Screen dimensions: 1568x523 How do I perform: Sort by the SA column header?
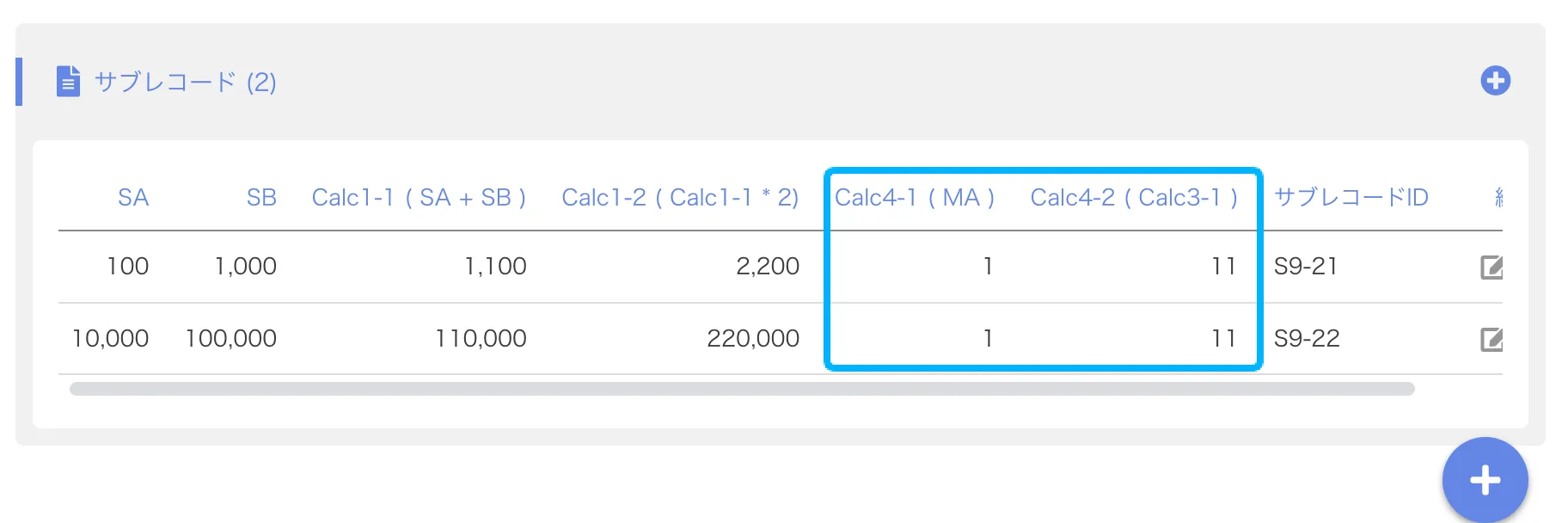coord(133,198)
